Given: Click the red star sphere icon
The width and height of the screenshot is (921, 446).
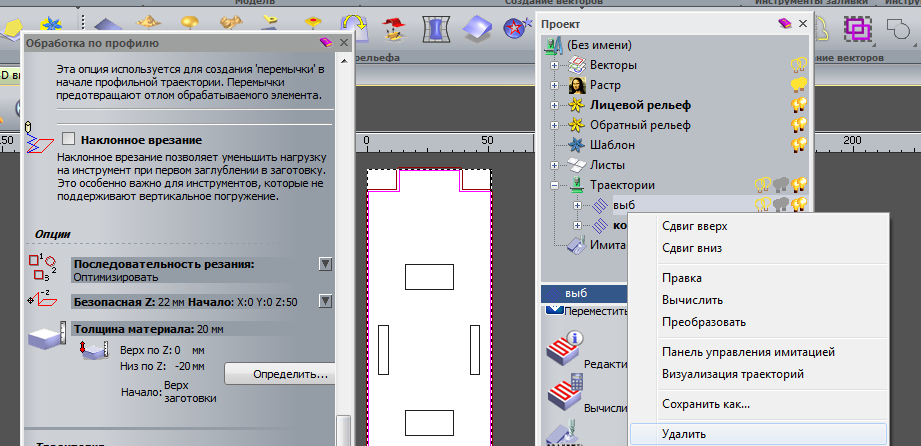Looking at the screenshot, I should point(516,28).
